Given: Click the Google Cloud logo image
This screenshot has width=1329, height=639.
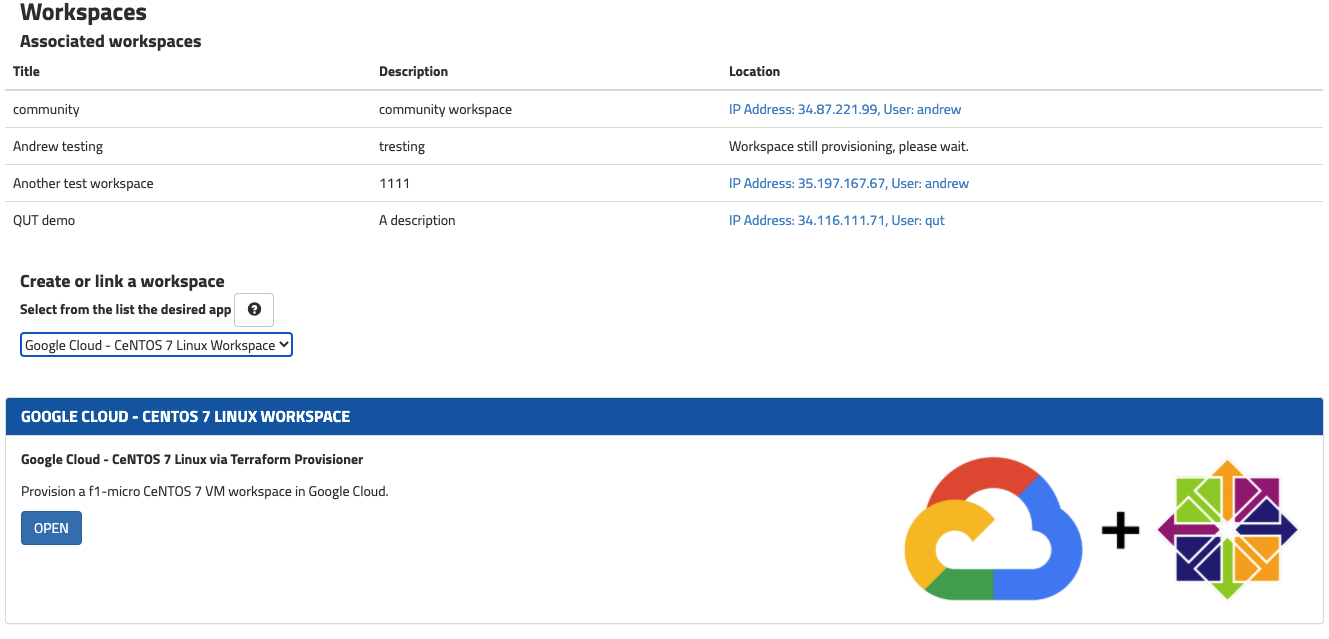Looking at the screenshot, I should [x=993, y=528].
